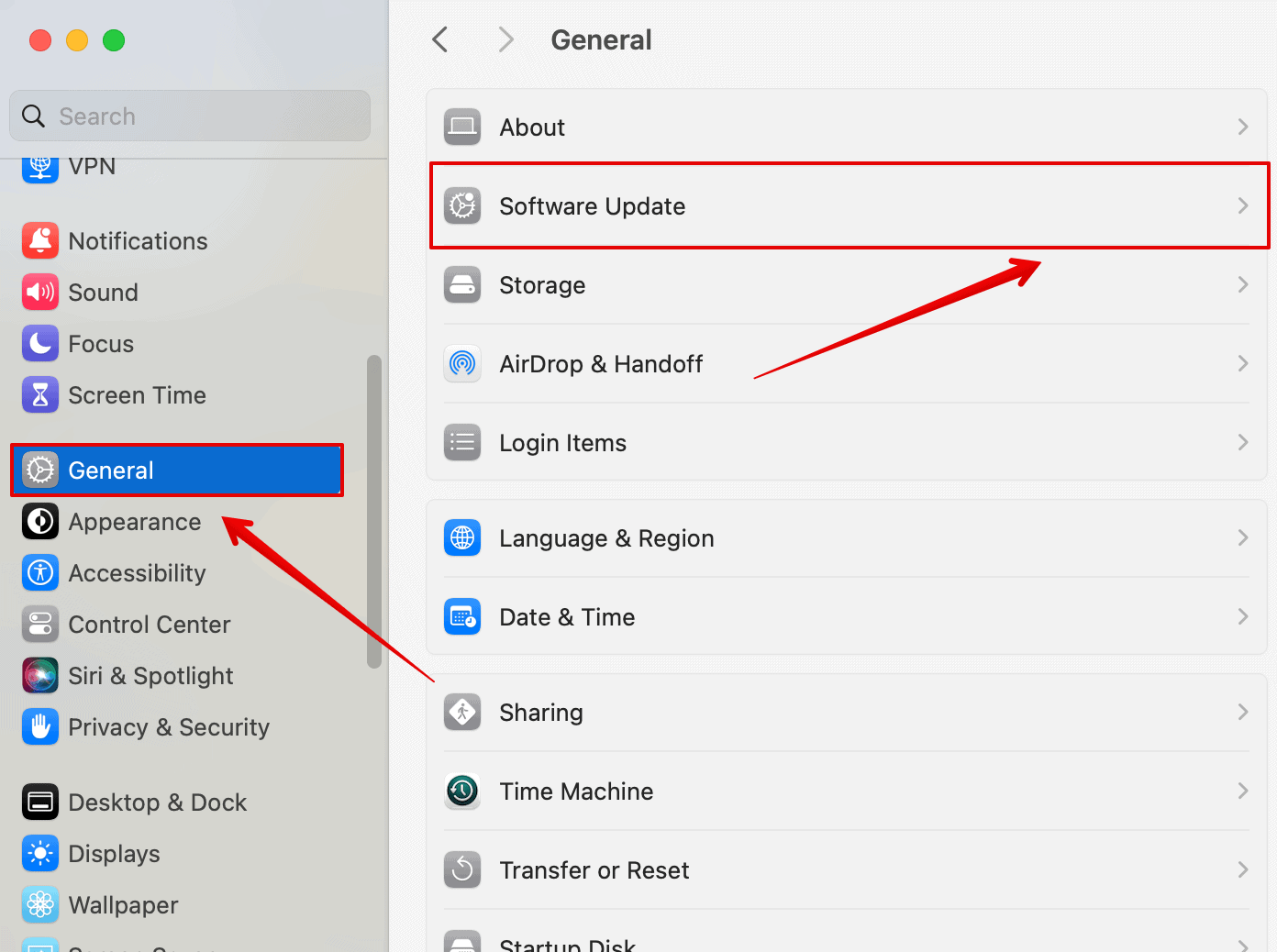Click the sidebar vertical scrollbar
The image size is (1277, 952).
point(373,512)
